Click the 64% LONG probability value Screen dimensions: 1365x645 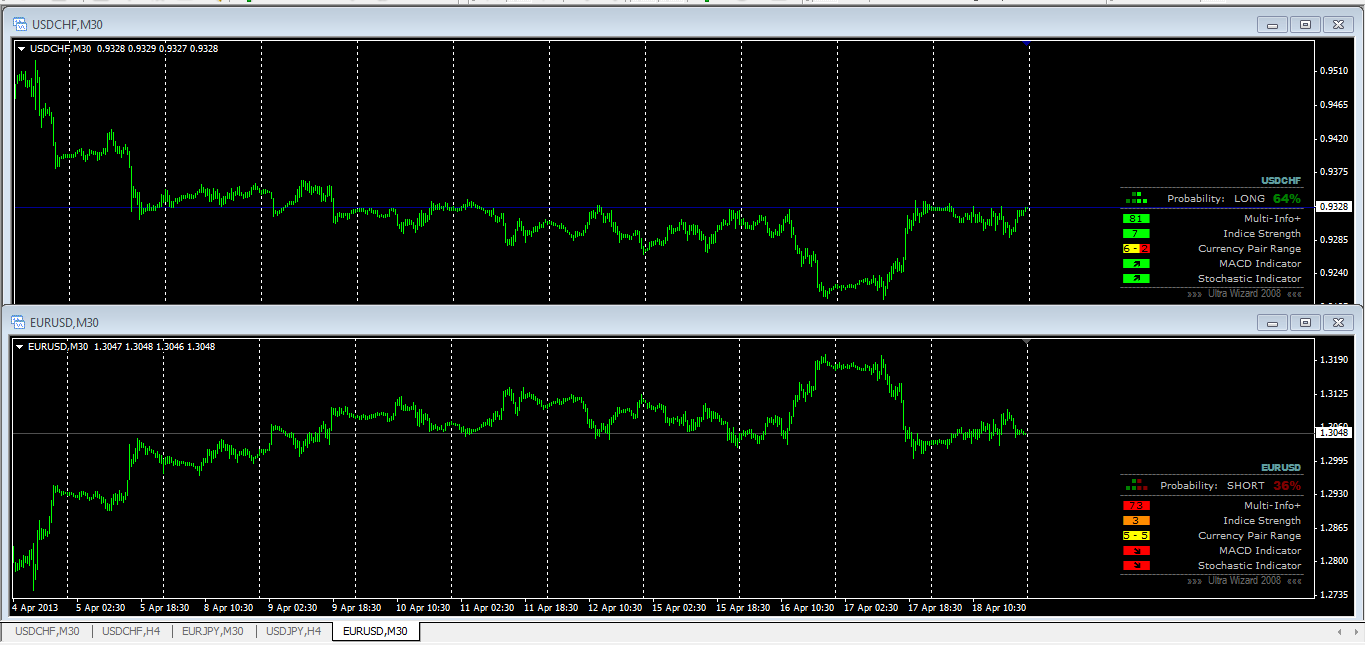(1287, 198)
